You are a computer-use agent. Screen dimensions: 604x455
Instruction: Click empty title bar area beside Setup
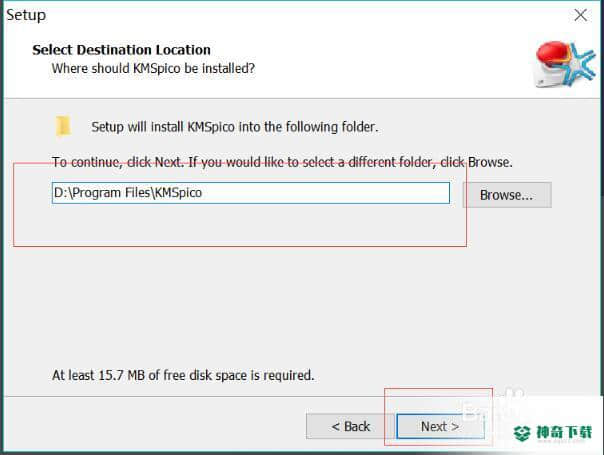[308, 15]
